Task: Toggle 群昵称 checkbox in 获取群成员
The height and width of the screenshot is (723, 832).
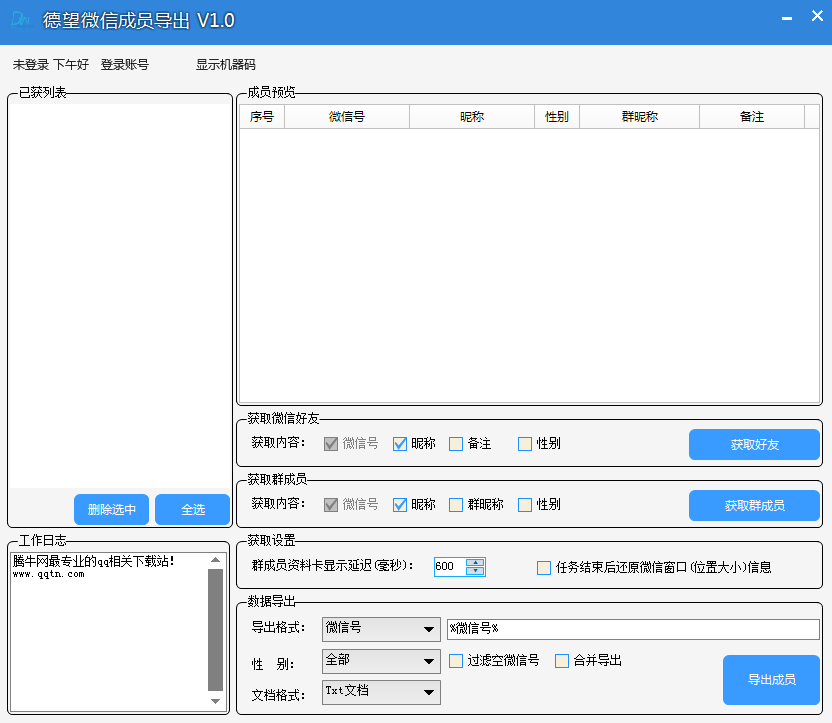Action: click(x=456, y=505)
